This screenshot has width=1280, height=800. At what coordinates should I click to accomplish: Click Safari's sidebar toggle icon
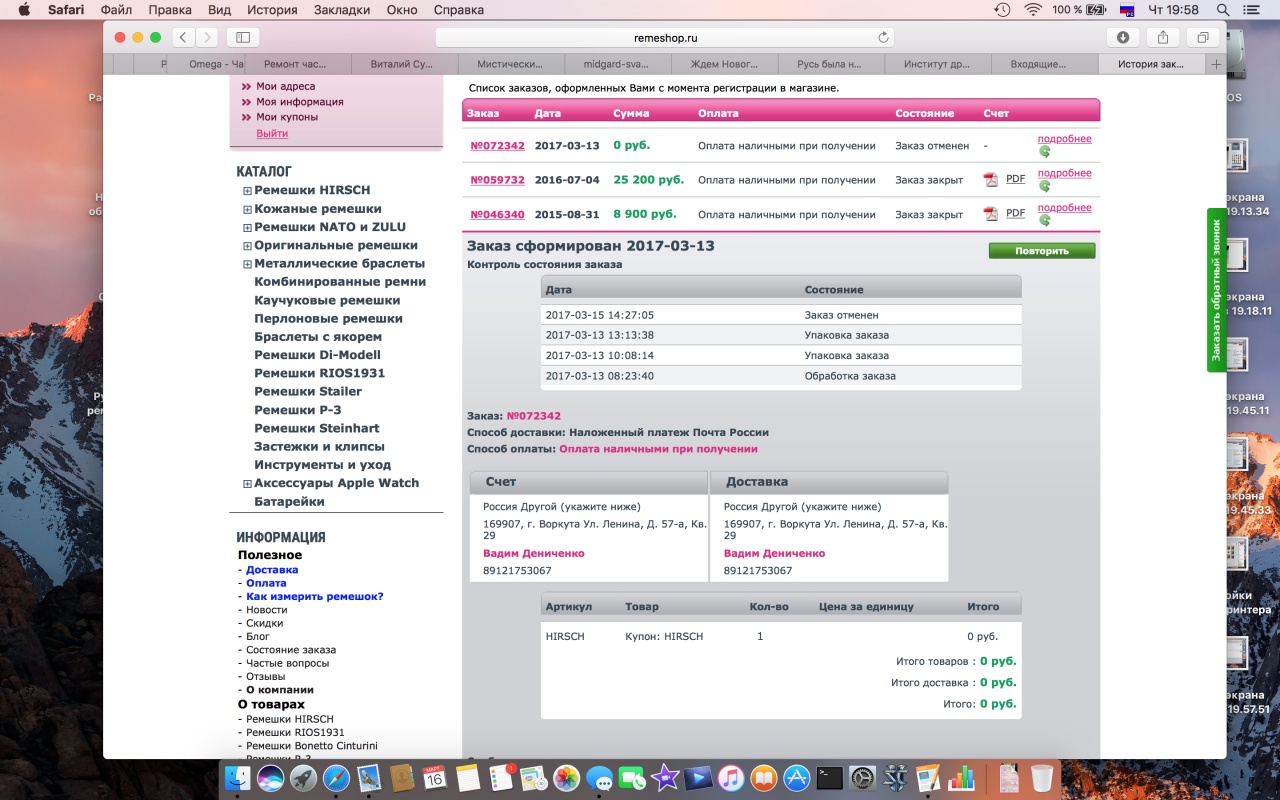coord(241,37)
